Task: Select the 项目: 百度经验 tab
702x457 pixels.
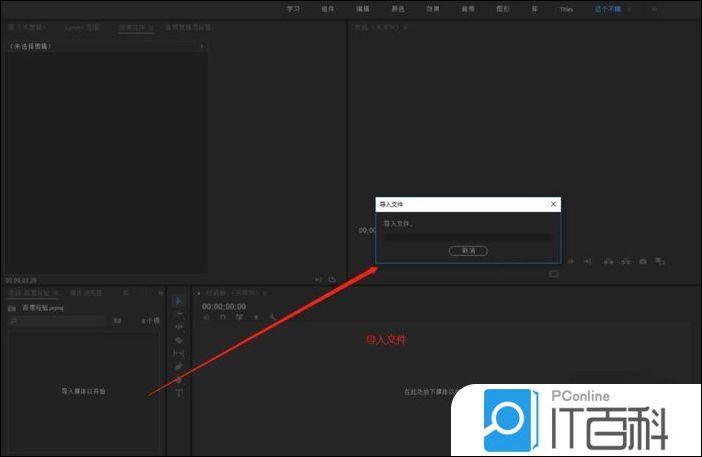Action: (x=29, y=293)
